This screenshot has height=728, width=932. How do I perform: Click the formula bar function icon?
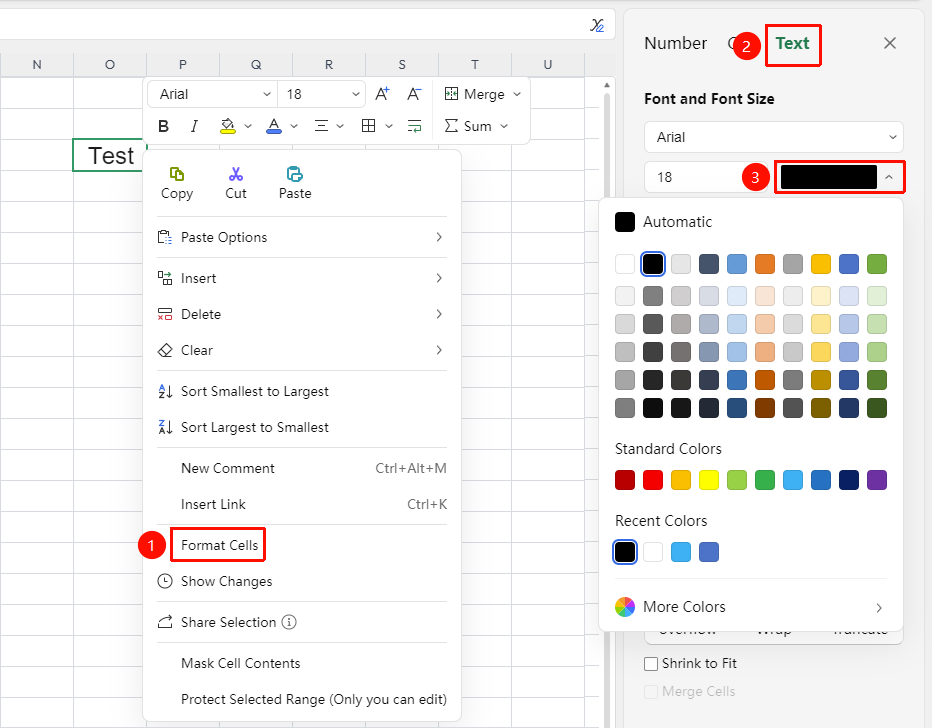pyautogui.click(x=597, y=25)
